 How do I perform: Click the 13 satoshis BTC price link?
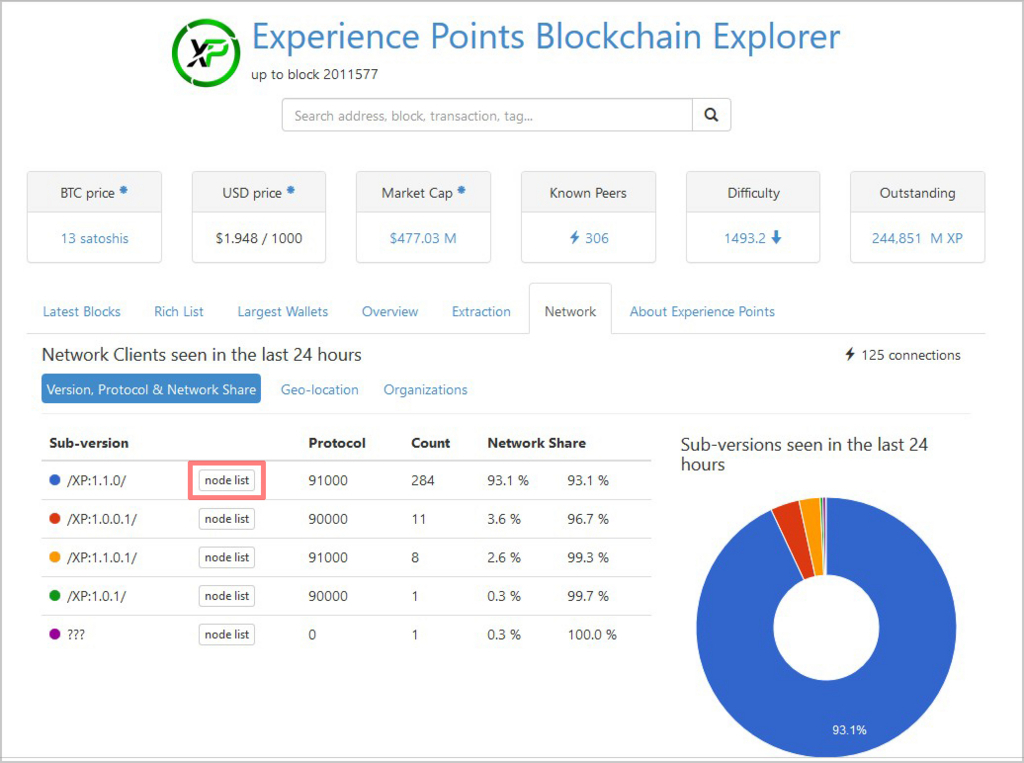[95, 238]
